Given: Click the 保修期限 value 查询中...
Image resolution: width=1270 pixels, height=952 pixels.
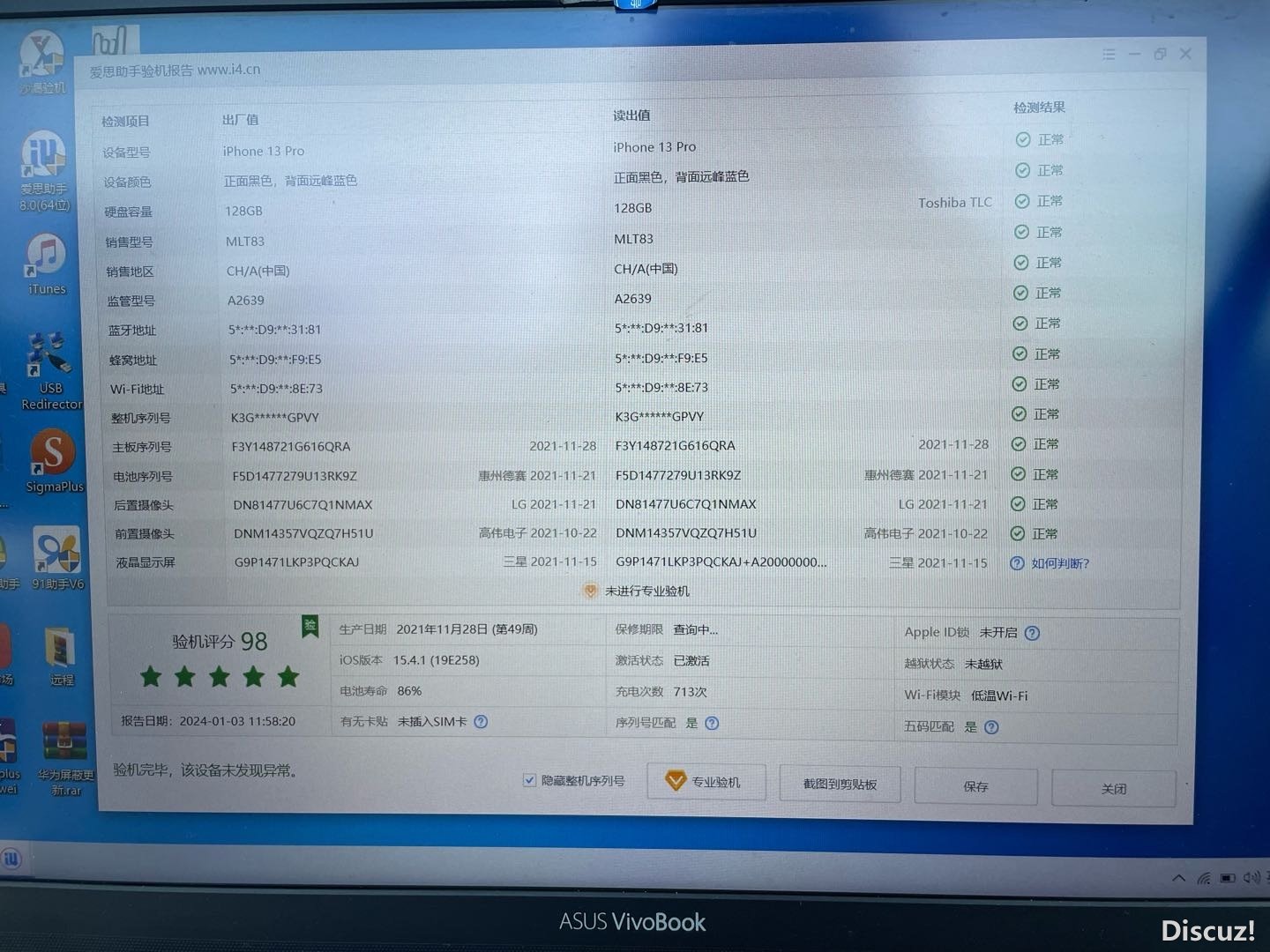Looking at the screenshot, I should coord(695,629).
